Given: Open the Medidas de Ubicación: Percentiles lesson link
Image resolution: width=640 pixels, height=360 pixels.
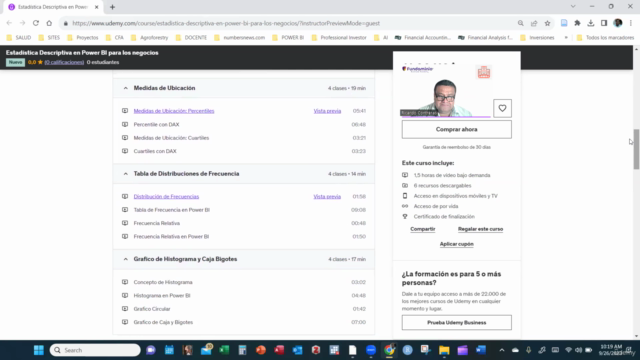Looking at the screenshot, I should tap(174, 111).
